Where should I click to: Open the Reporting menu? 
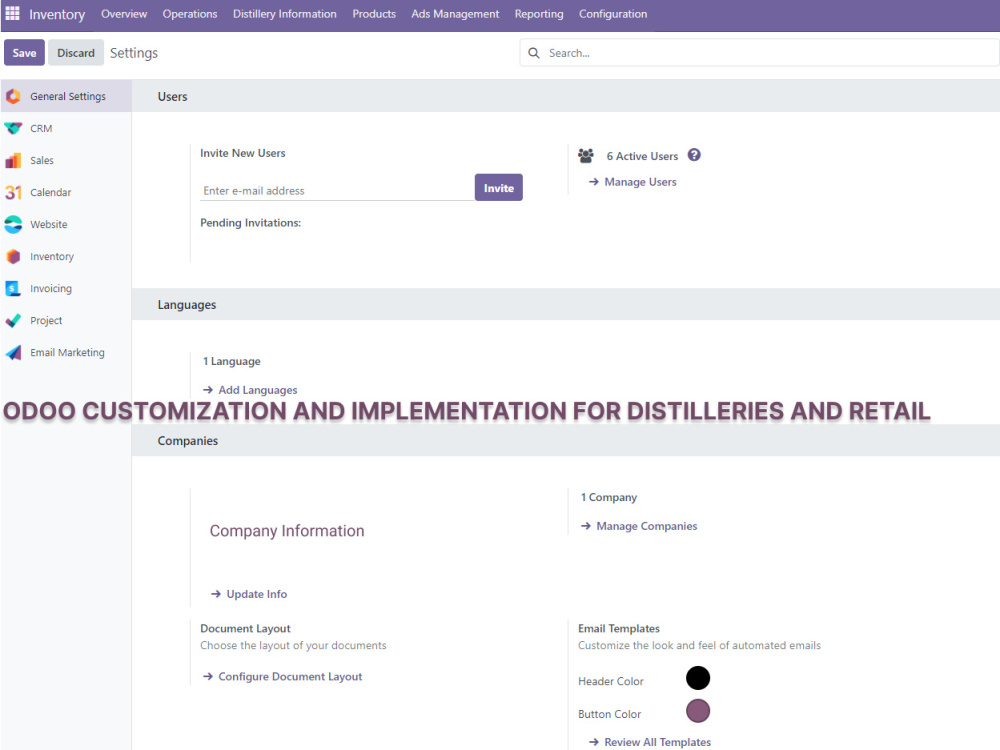539,14
